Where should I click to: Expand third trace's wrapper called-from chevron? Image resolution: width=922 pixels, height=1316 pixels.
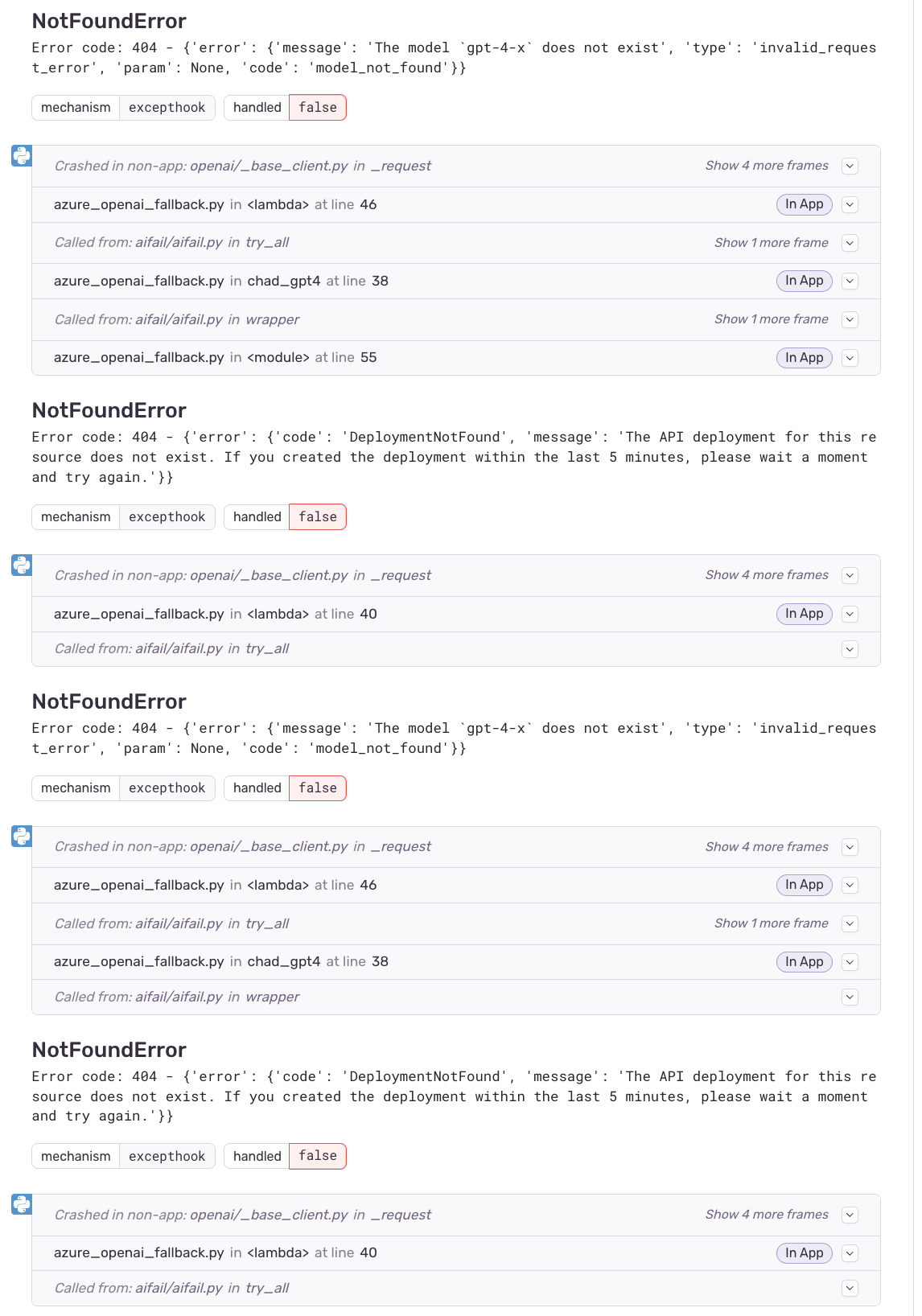(x=850, y=997)
